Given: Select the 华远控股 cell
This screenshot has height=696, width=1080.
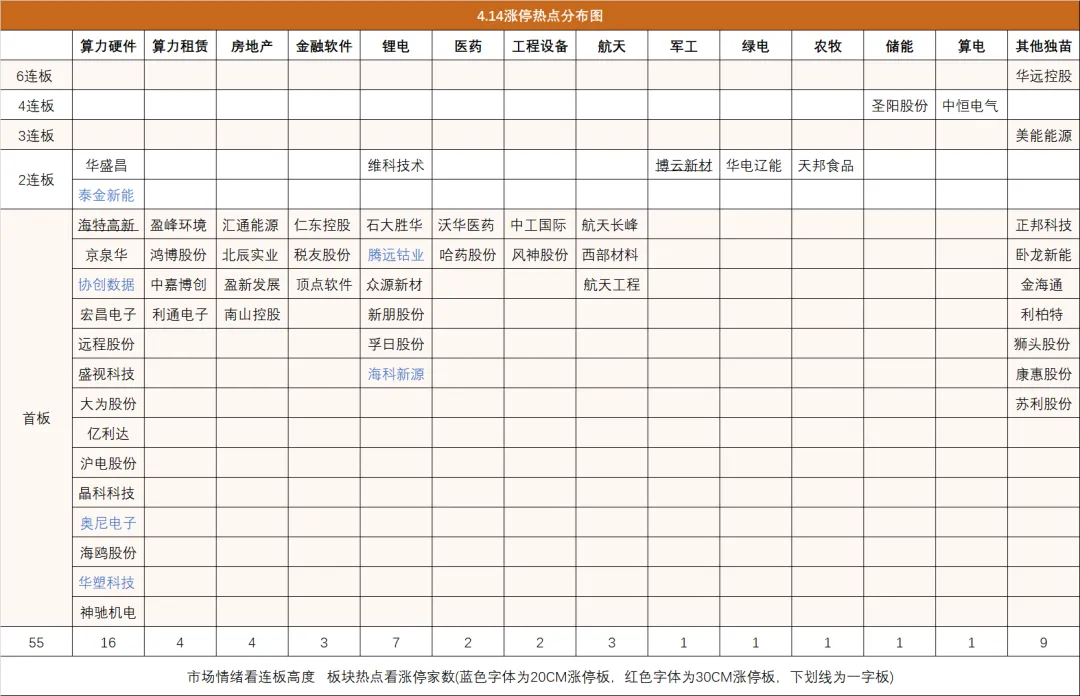Looking at the screenshot, I should (1043, 76).
